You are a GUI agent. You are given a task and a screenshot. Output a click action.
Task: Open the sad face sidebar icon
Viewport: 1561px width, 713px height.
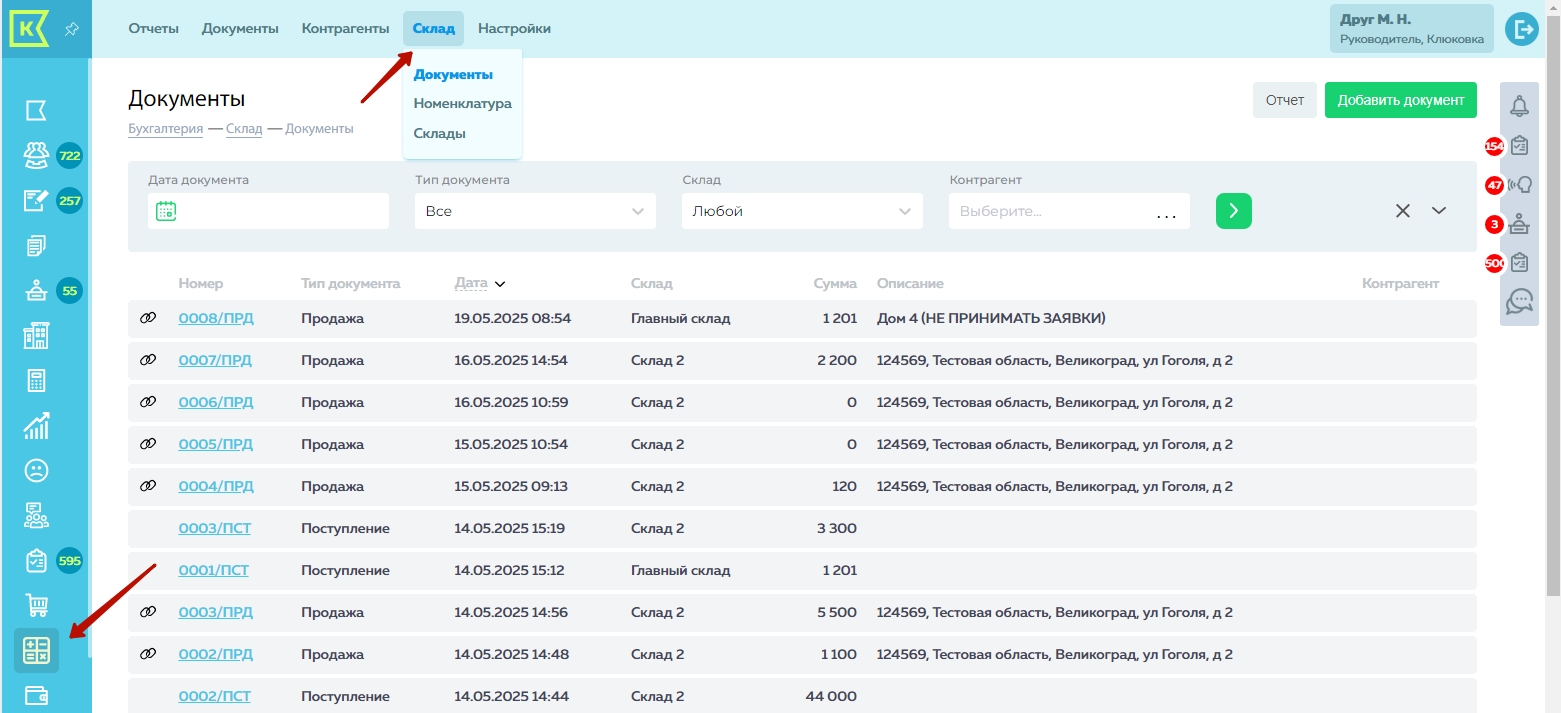tap(37, 470)
